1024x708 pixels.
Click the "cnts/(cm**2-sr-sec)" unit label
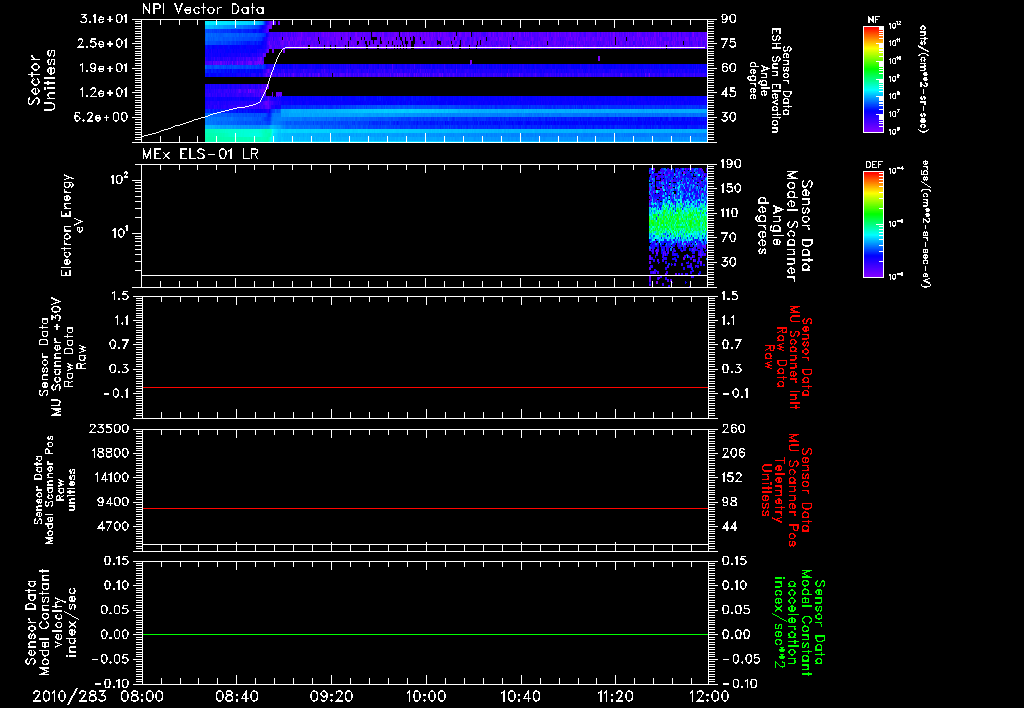922,79
